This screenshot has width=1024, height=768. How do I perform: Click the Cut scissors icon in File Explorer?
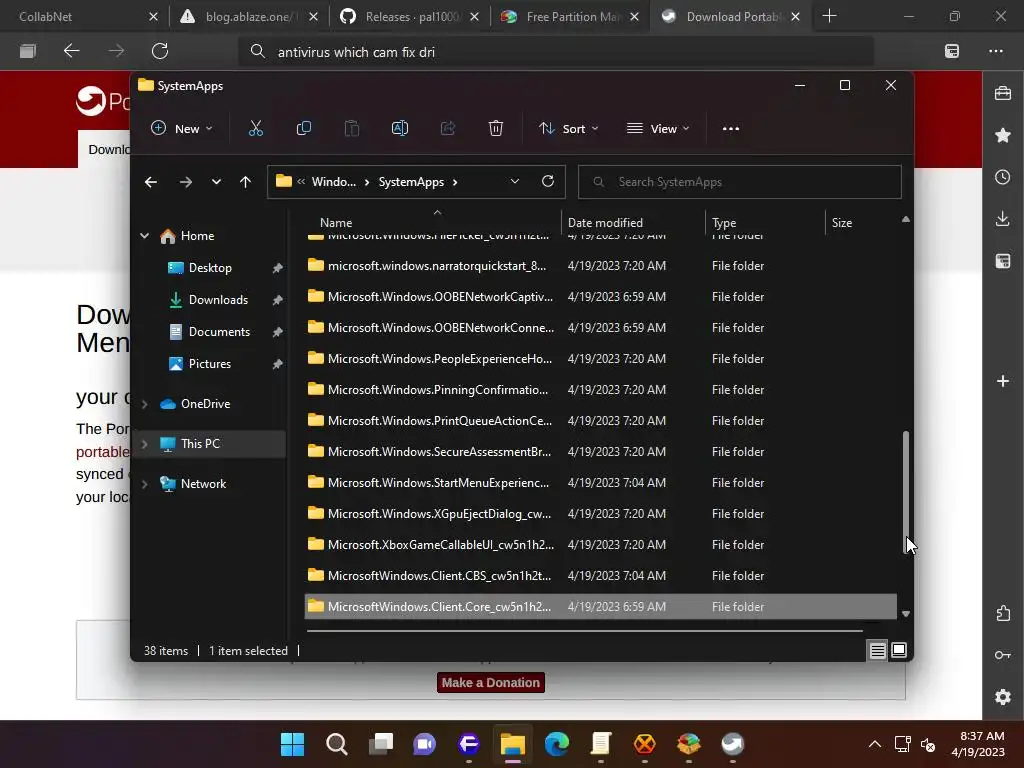click(x=256, y=129)
